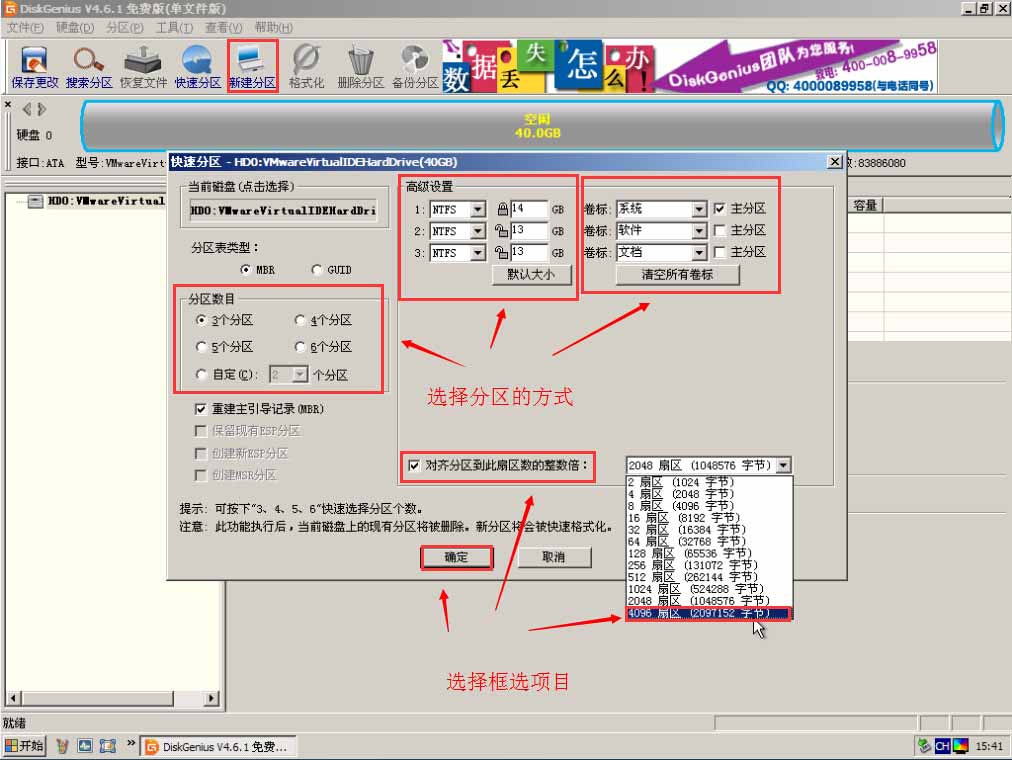Open the 查看(V) menu
Screen dimensions: 1012x760
click(221, 28)
